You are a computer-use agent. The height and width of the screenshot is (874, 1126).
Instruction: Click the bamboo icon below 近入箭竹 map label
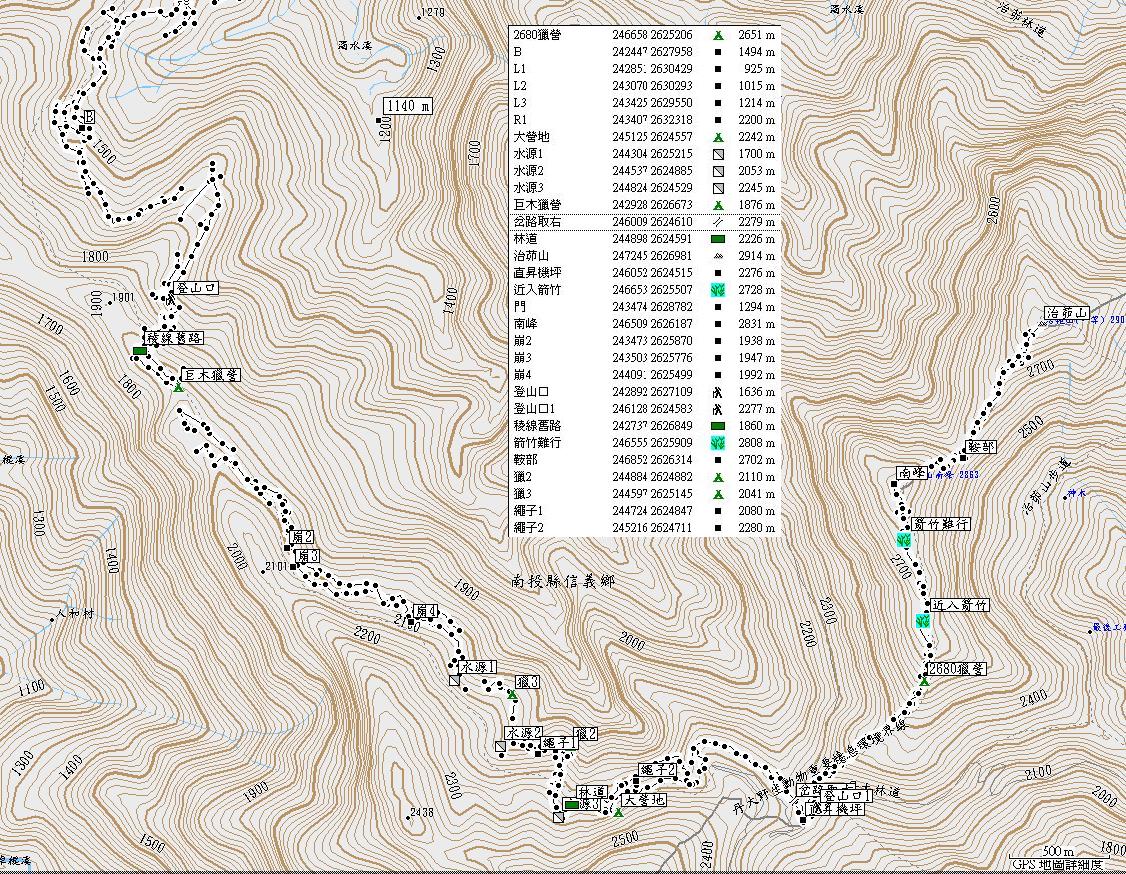pos(923,620)
